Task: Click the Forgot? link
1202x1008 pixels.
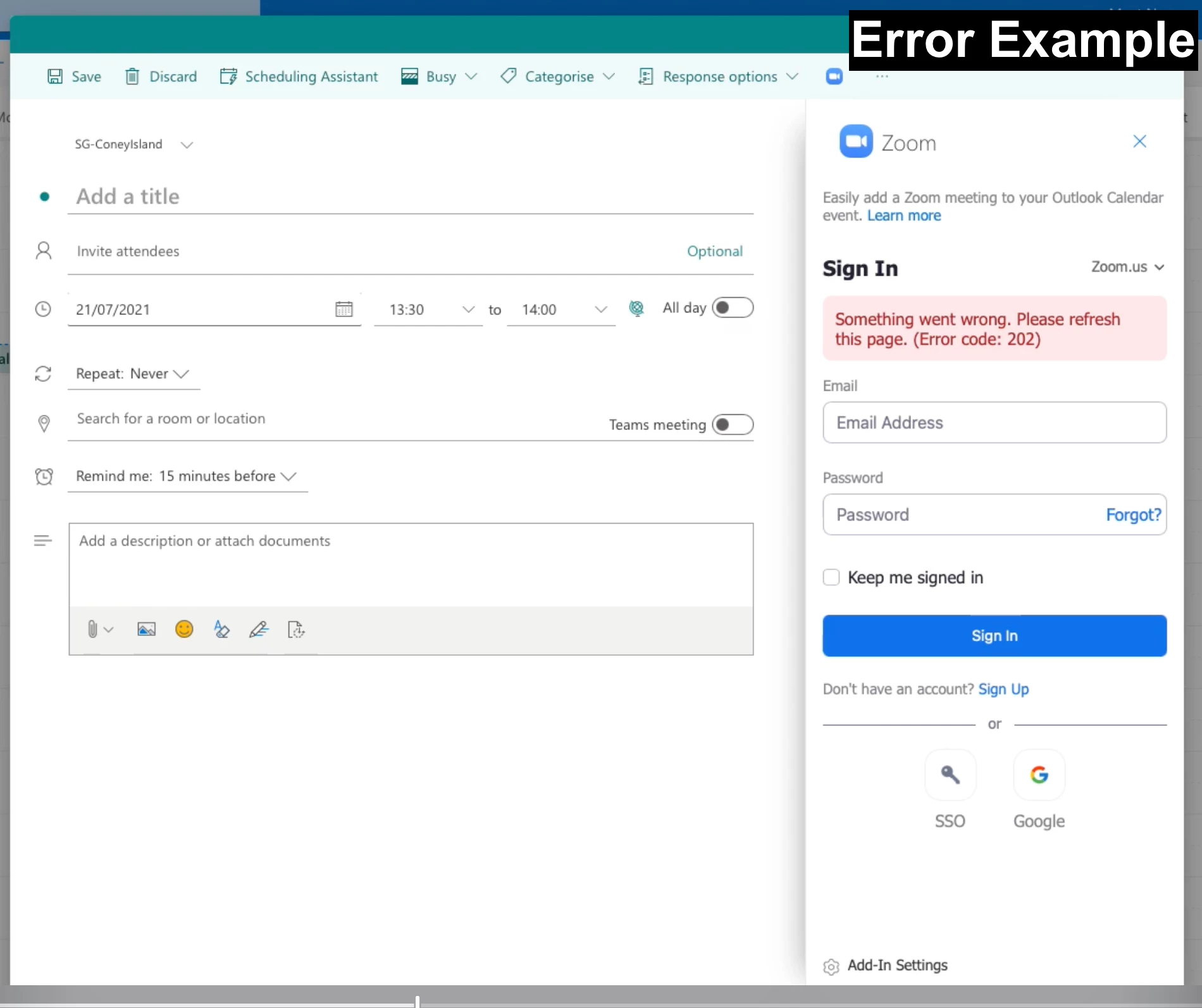Action: [1133, 515]
